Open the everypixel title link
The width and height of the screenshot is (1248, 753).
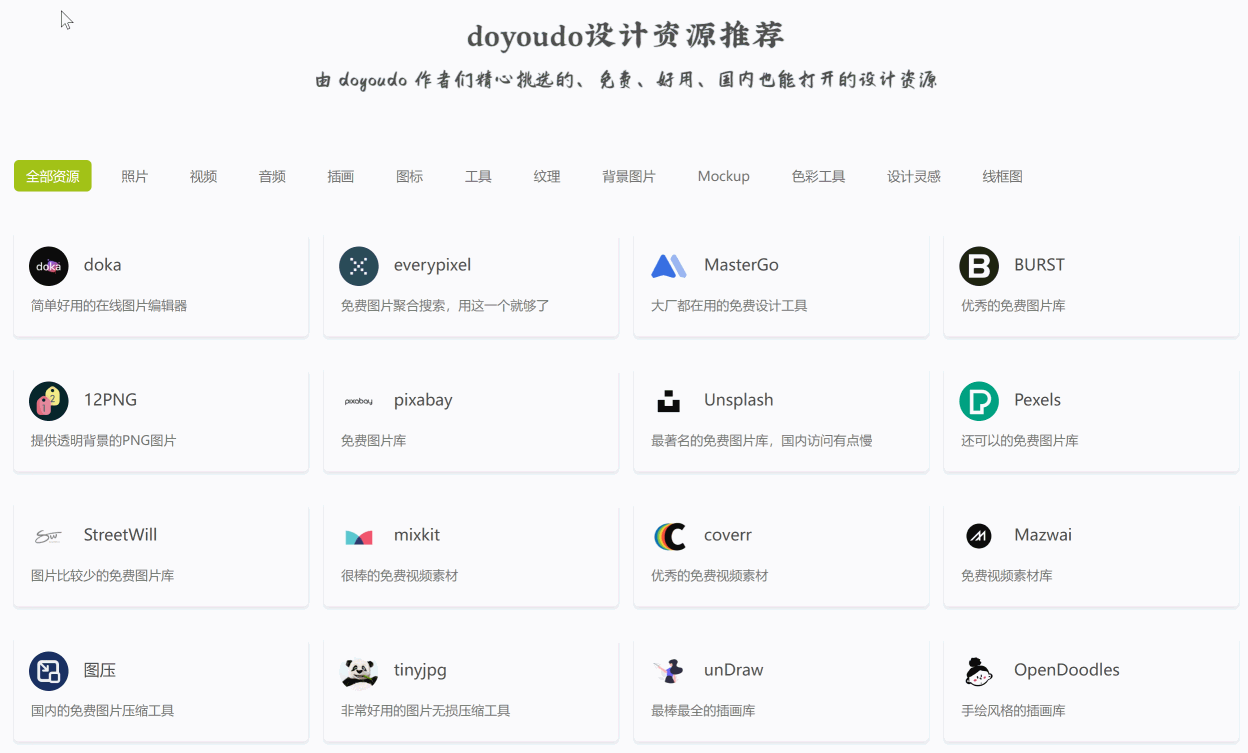coord(433,265)
